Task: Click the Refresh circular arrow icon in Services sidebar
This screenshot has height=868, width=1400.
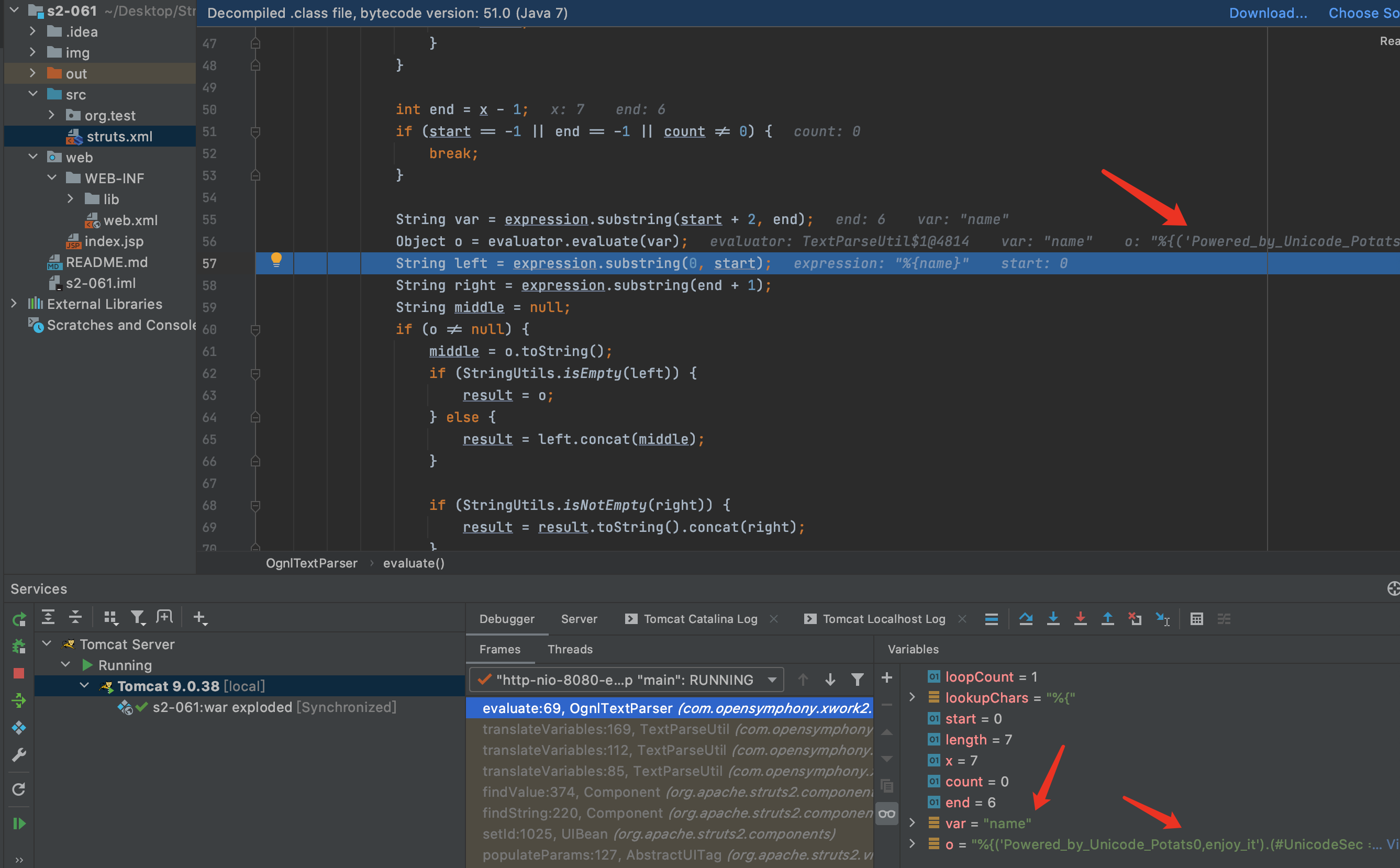Action: (x=19, y=789)
